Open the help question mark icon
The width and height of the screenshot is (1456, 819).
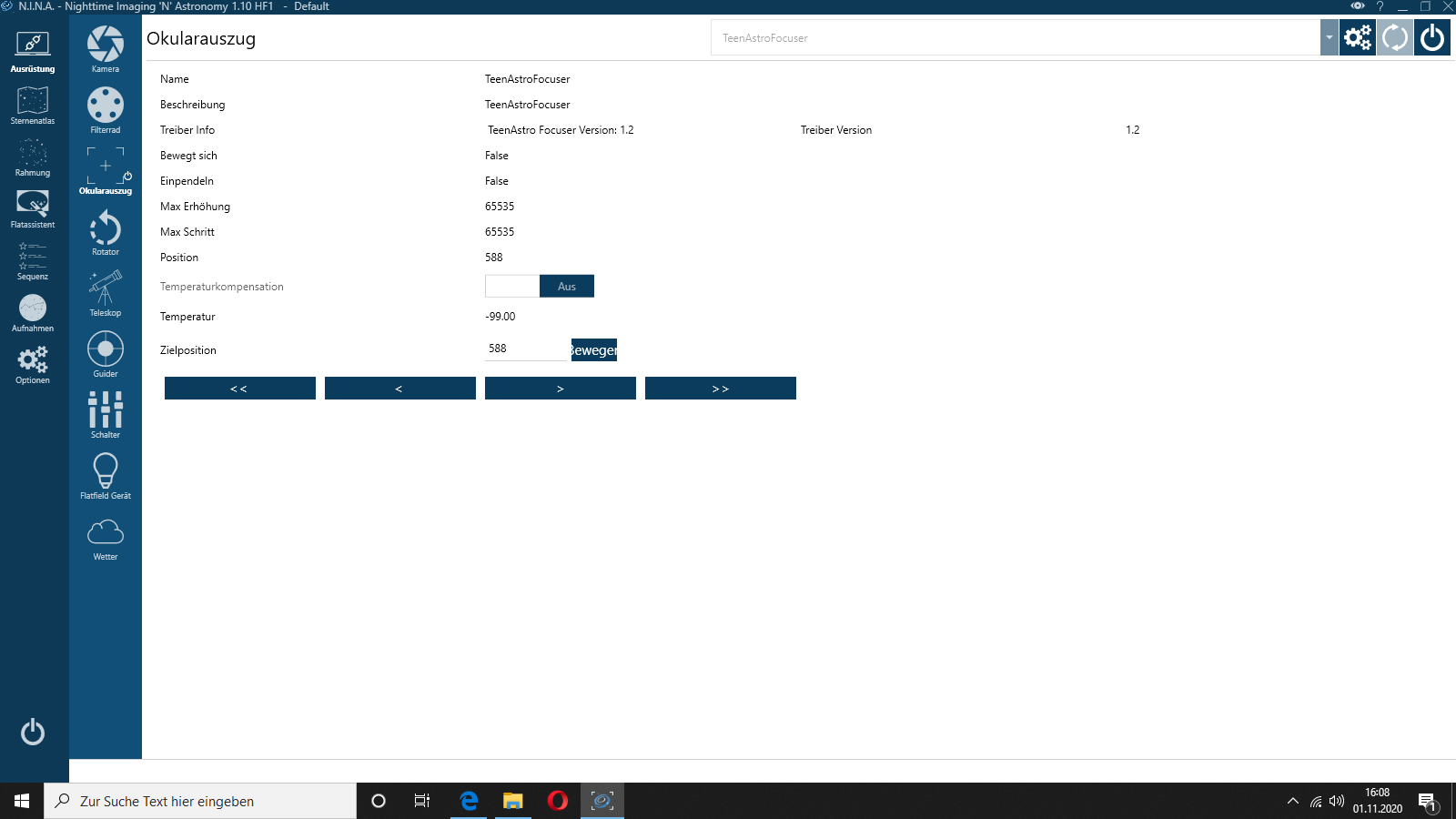click(x=1380, y=6)
